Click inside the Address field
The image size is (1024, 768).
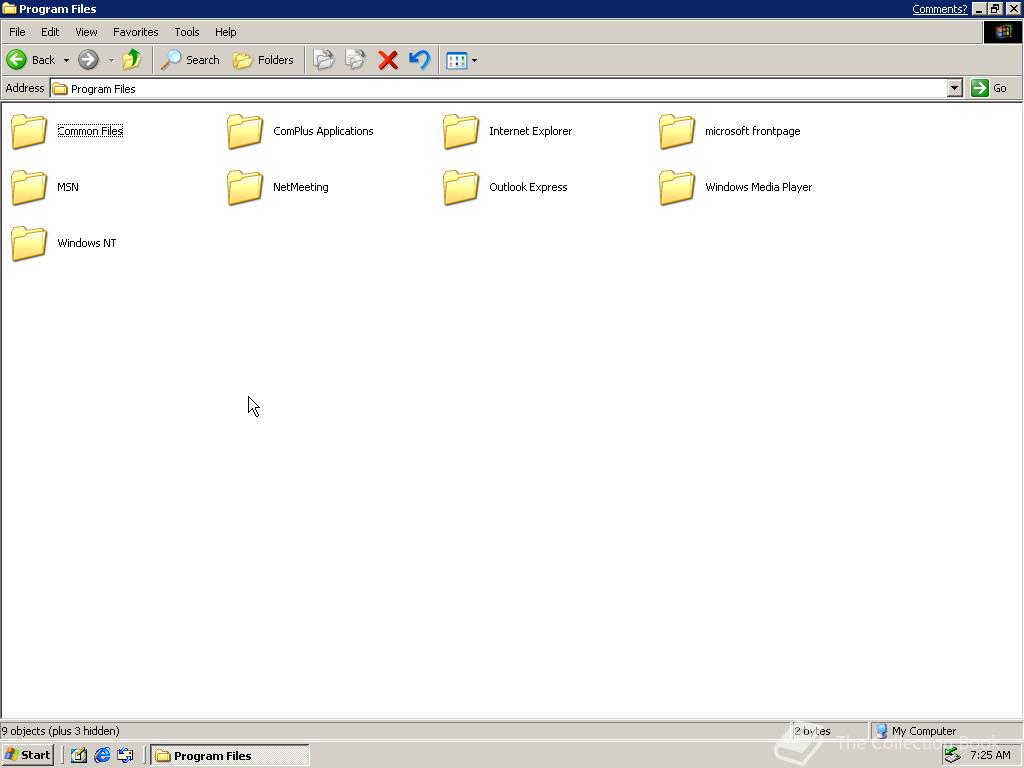[x=499, y=89]
